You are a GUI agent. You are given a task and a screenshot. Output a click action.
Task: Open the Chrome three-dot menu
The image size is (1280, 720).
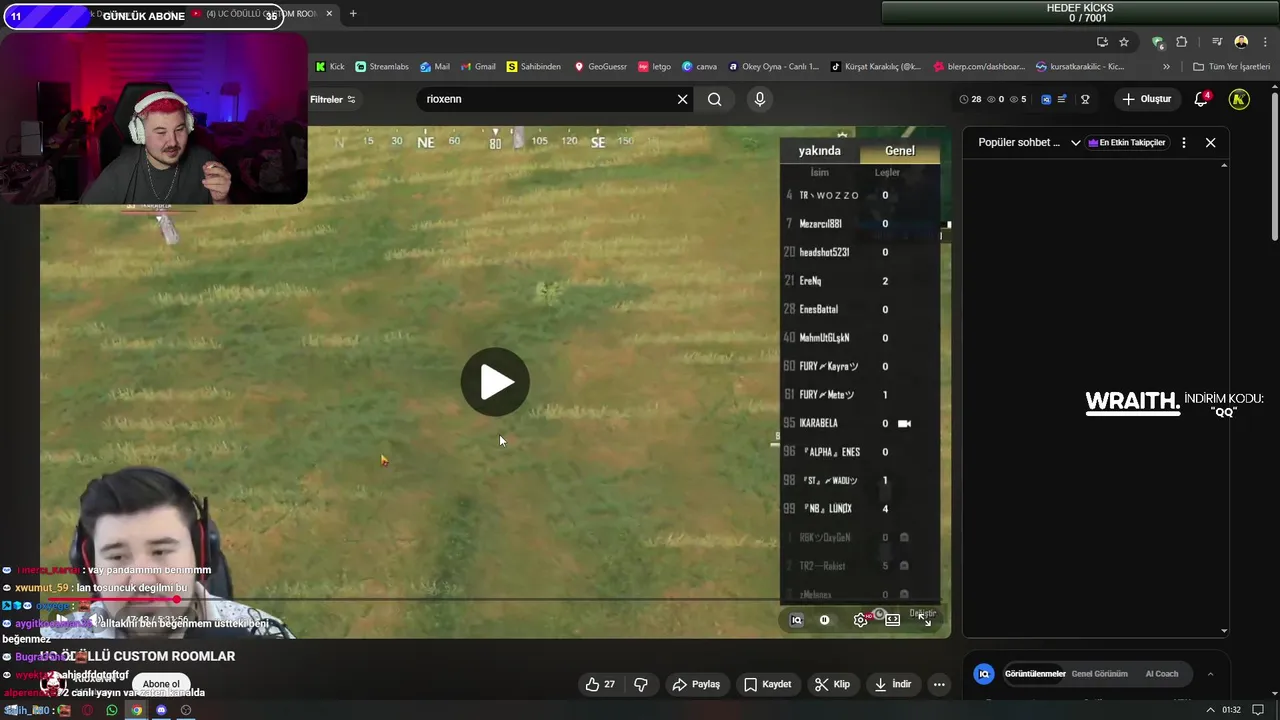pos(1266,42)
